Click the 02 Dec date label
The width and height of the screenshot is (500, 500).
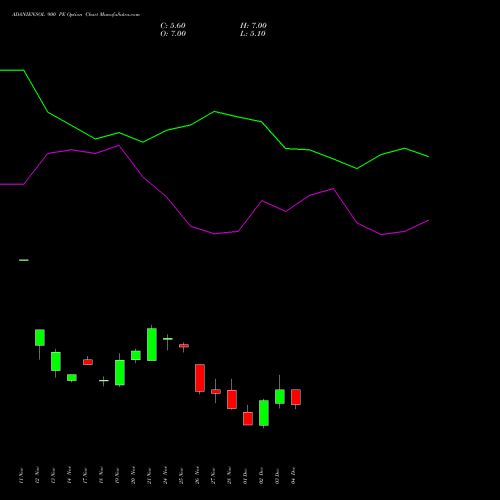pos(262,476)
